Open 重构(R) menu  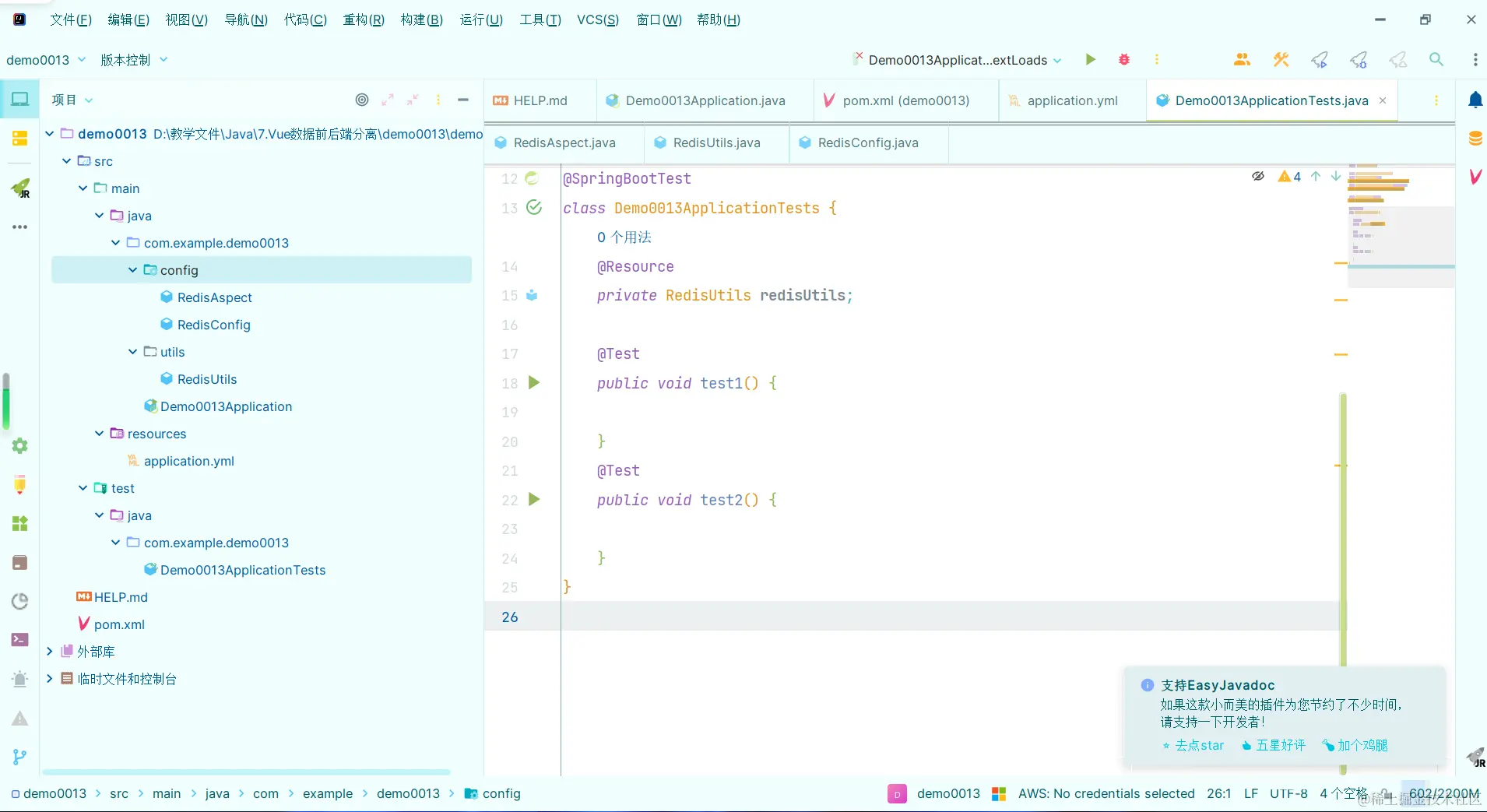point(364,19)
